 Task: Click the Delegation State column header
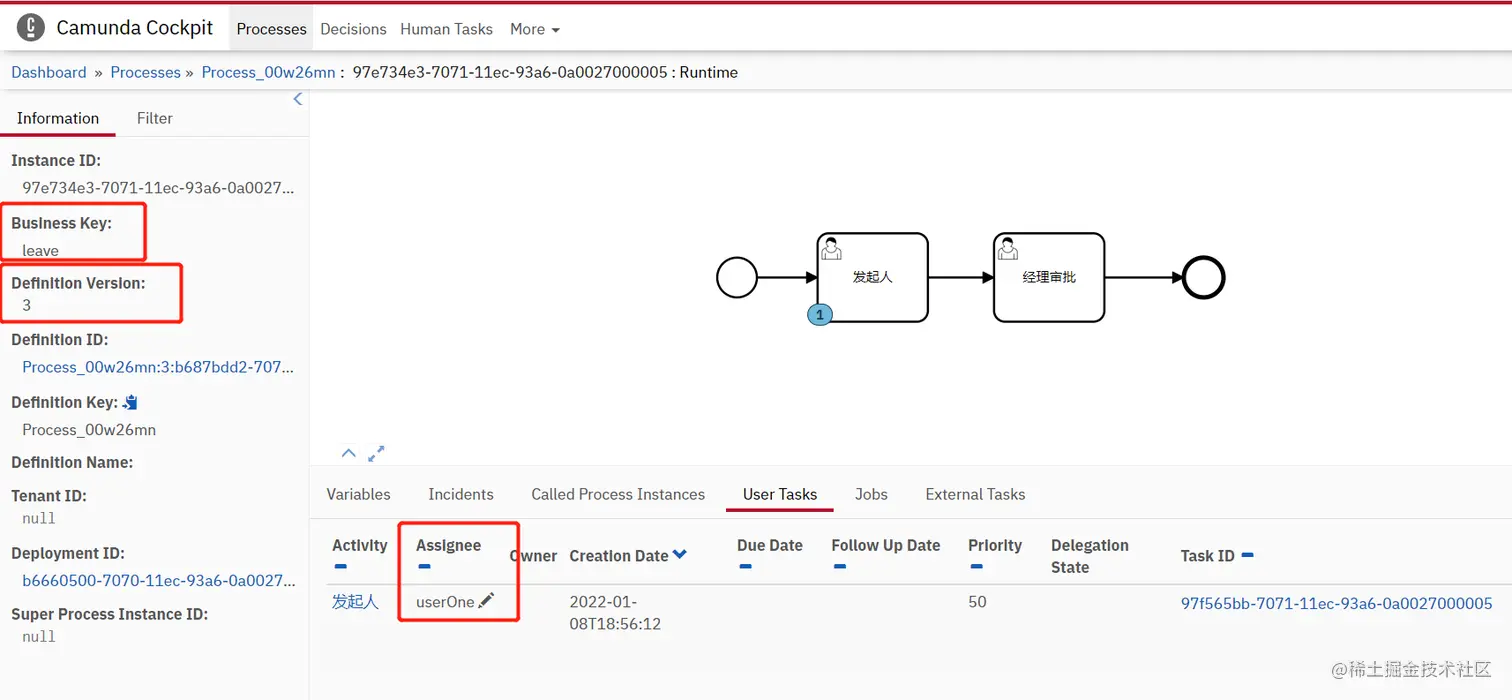tap(1090, 556)
